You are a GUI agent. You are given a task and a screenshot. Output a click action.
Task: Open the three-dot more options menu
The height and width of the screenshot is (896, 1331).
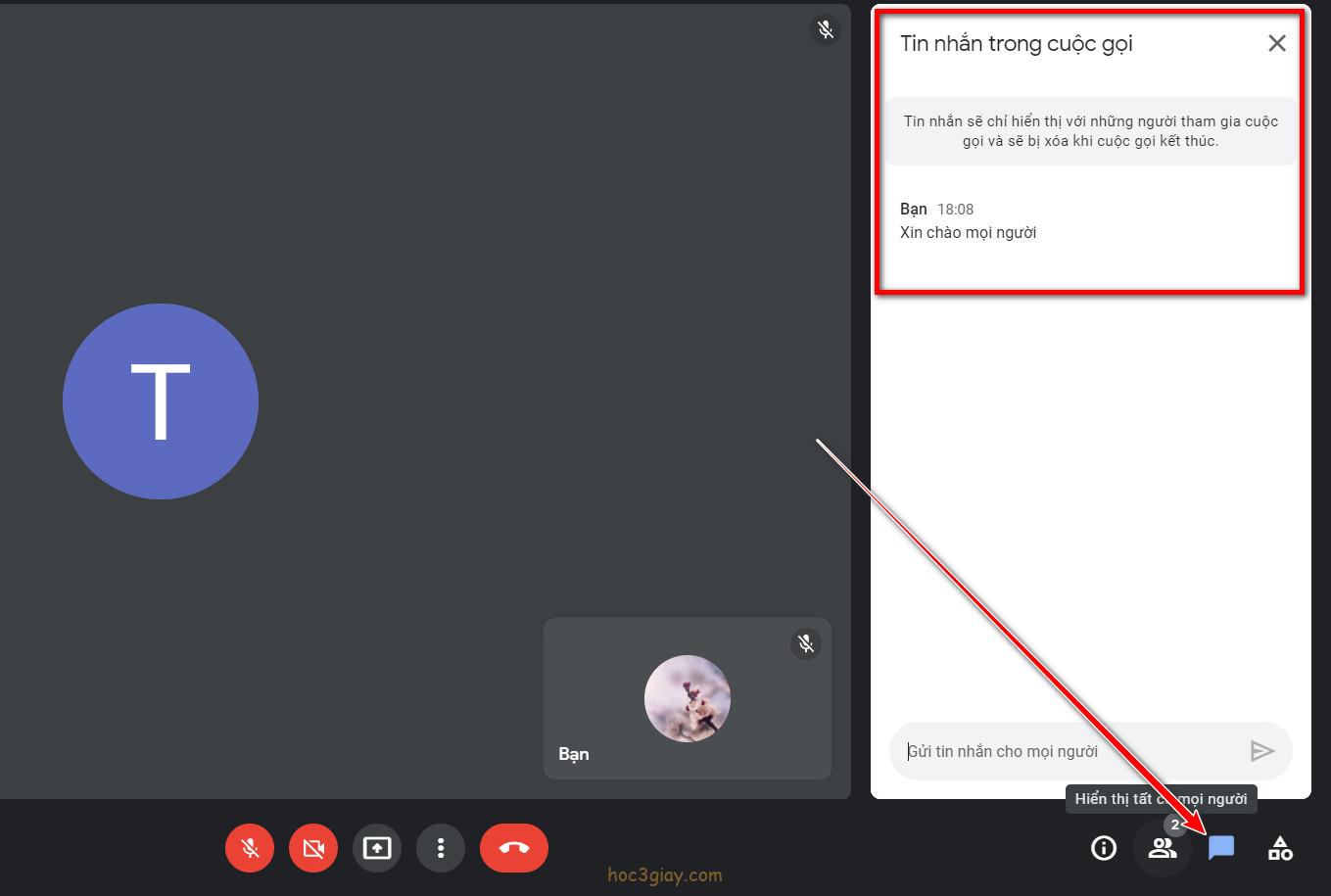pos(441,848)
